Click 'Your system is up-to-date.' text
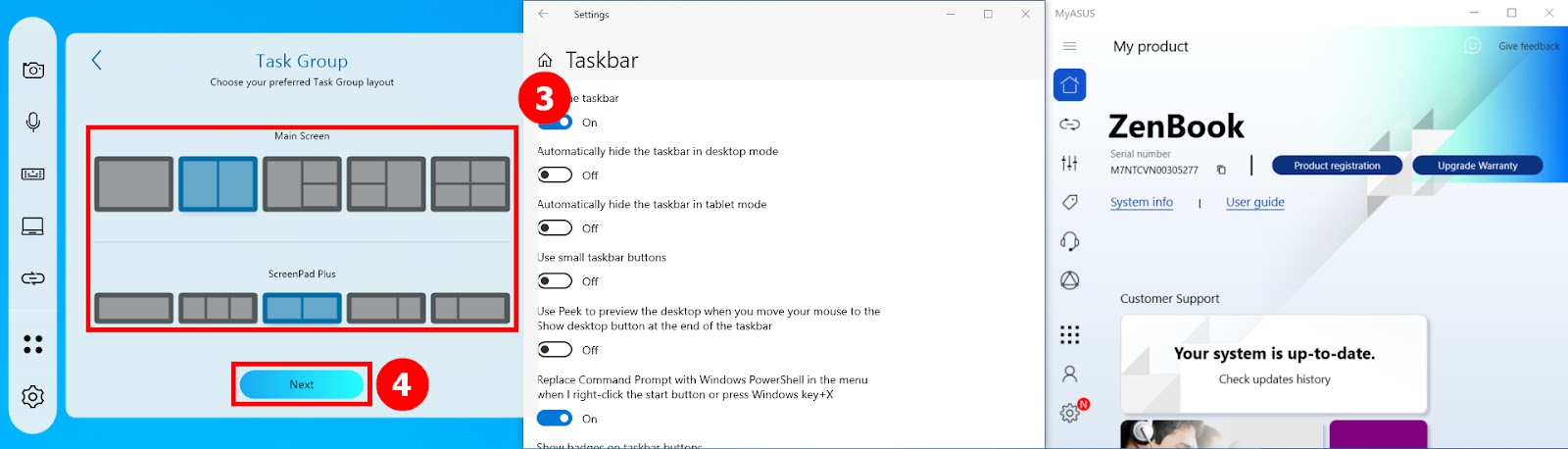This screenshot has height=449, width=1568. [1274, 354]
